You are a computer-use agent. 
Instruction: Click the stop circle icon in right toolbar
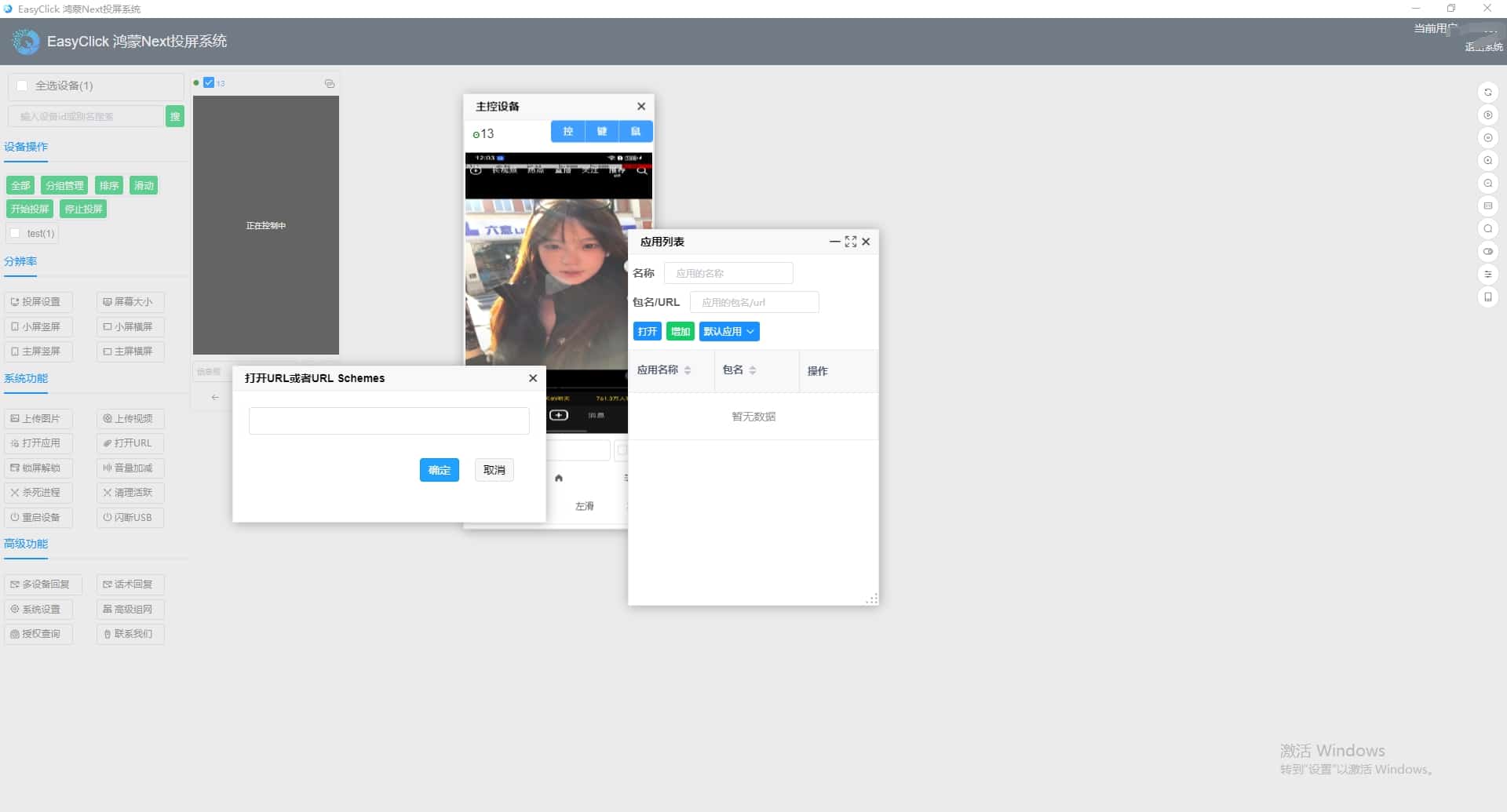click(1487, 138)
